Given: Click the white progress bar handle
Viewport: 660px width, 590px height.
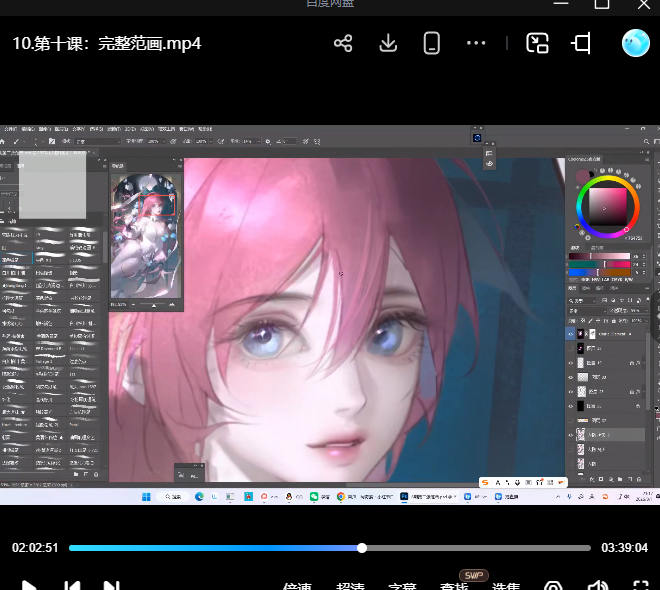Looking at the screenshot, I should click(362, 548).
